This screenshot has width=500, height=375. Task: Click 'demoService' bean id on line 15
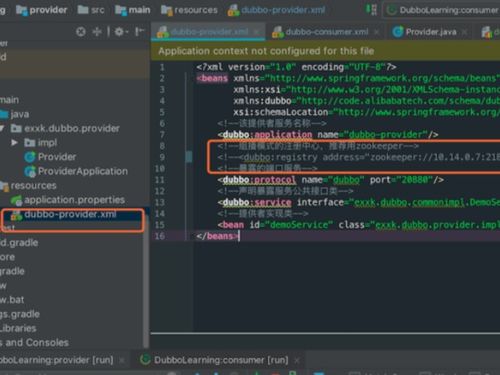point(299,225)
